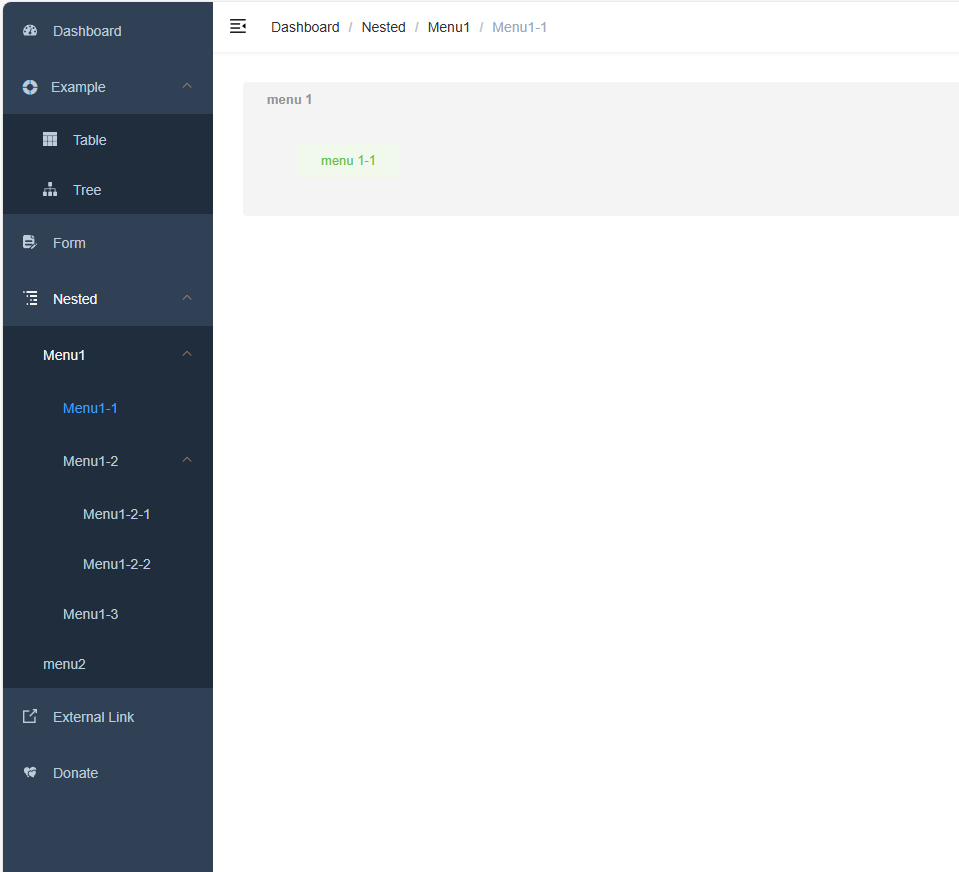Click the Example lifebuoy icon
Screen dimensions: 959x872
tap(30, 87)
